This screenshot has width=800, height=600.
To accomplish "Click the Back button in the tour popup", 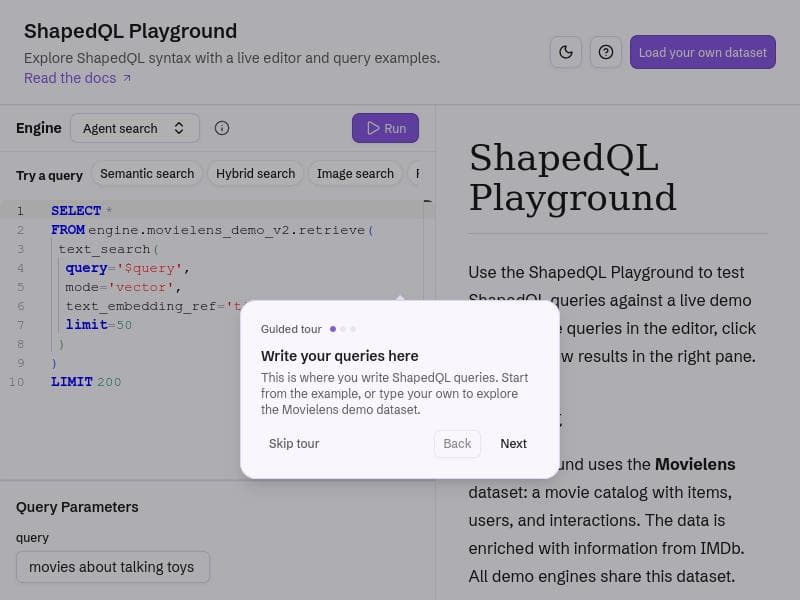I will [x=456, y=443].
